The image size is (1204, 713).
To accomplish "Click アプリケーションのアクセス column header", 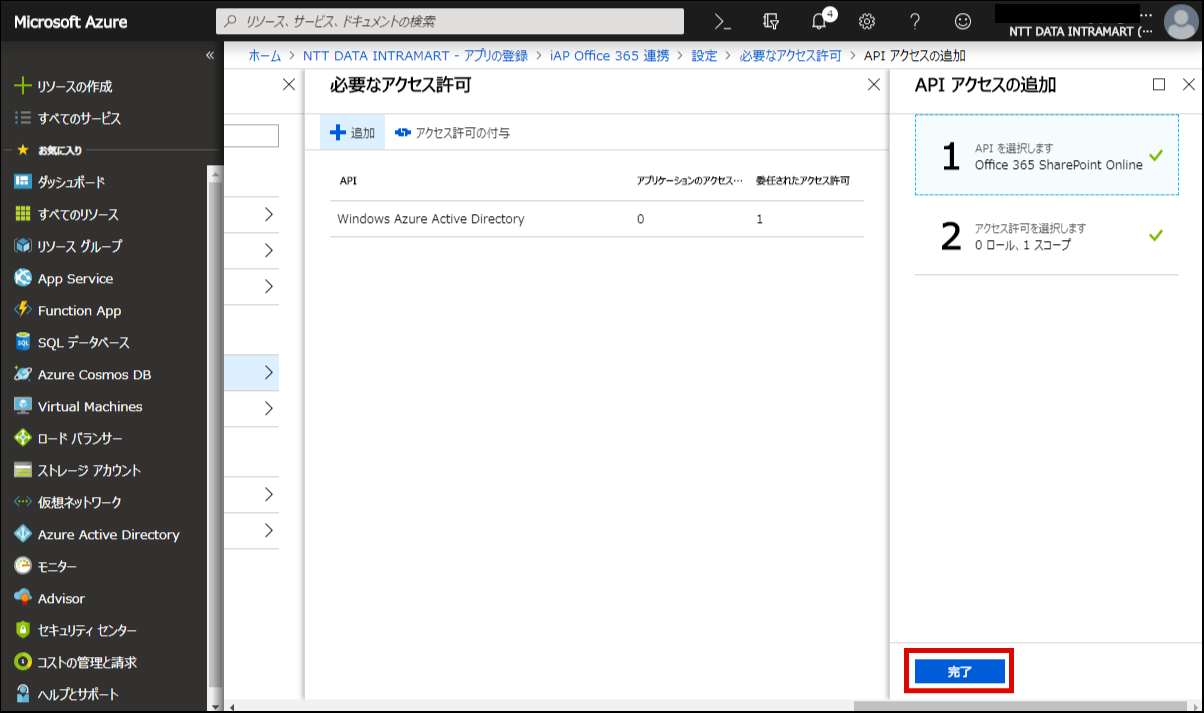I will (x=690, y=181).
